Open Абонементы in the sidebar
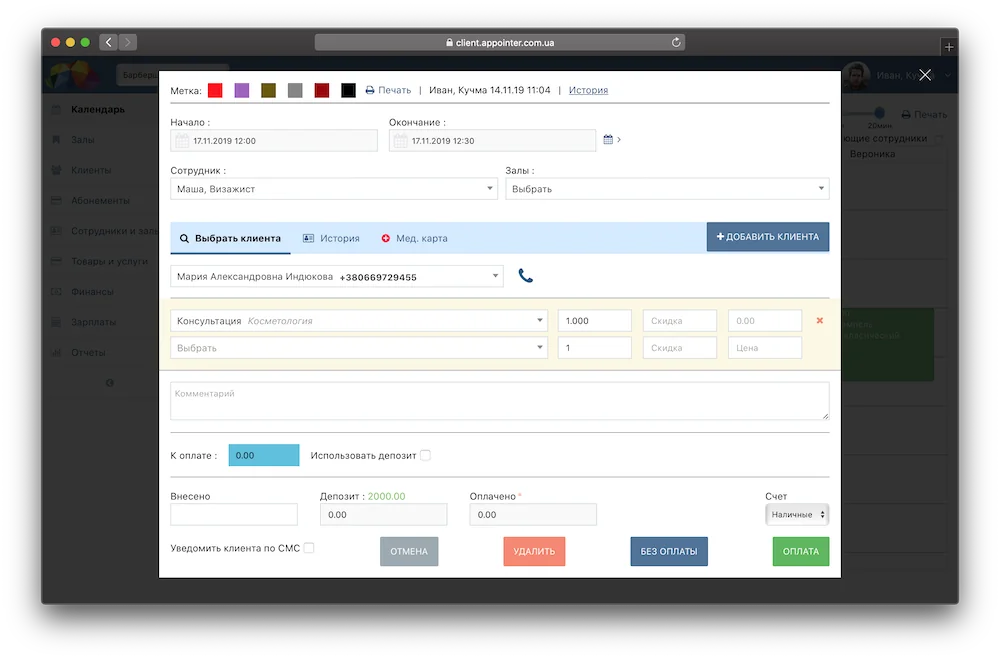Viewport: 1000px width, 659px height. tap(100, 200)
